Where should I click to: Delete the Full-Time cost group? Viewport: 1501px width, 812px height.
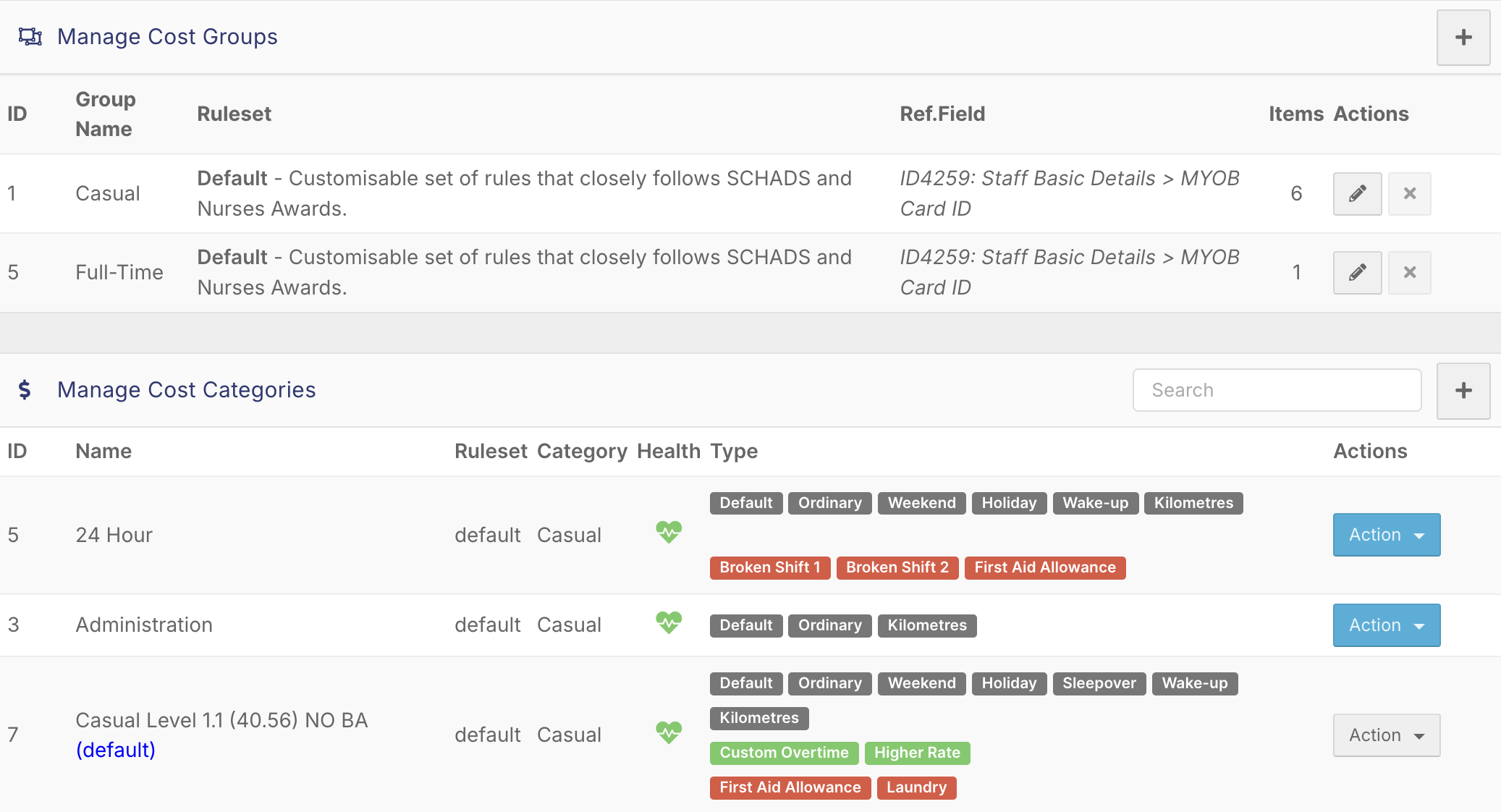[1409, 272]
